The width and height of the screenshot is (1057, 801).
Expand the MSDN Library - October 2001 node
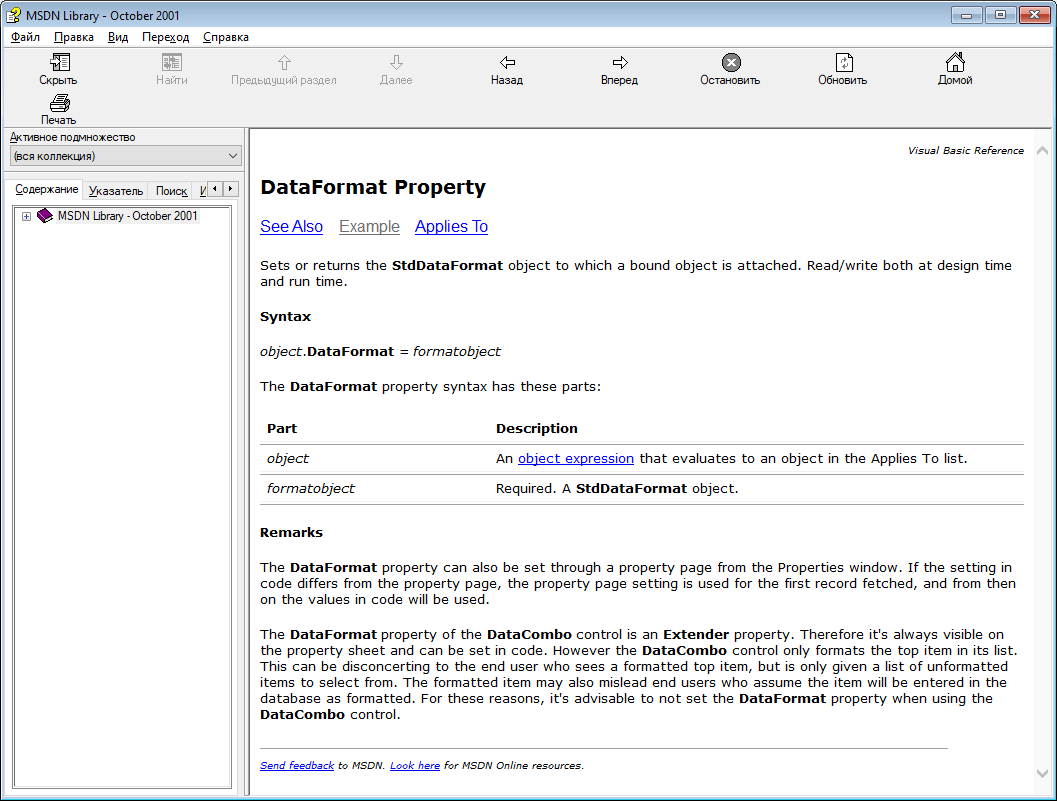tap(26, 216)
